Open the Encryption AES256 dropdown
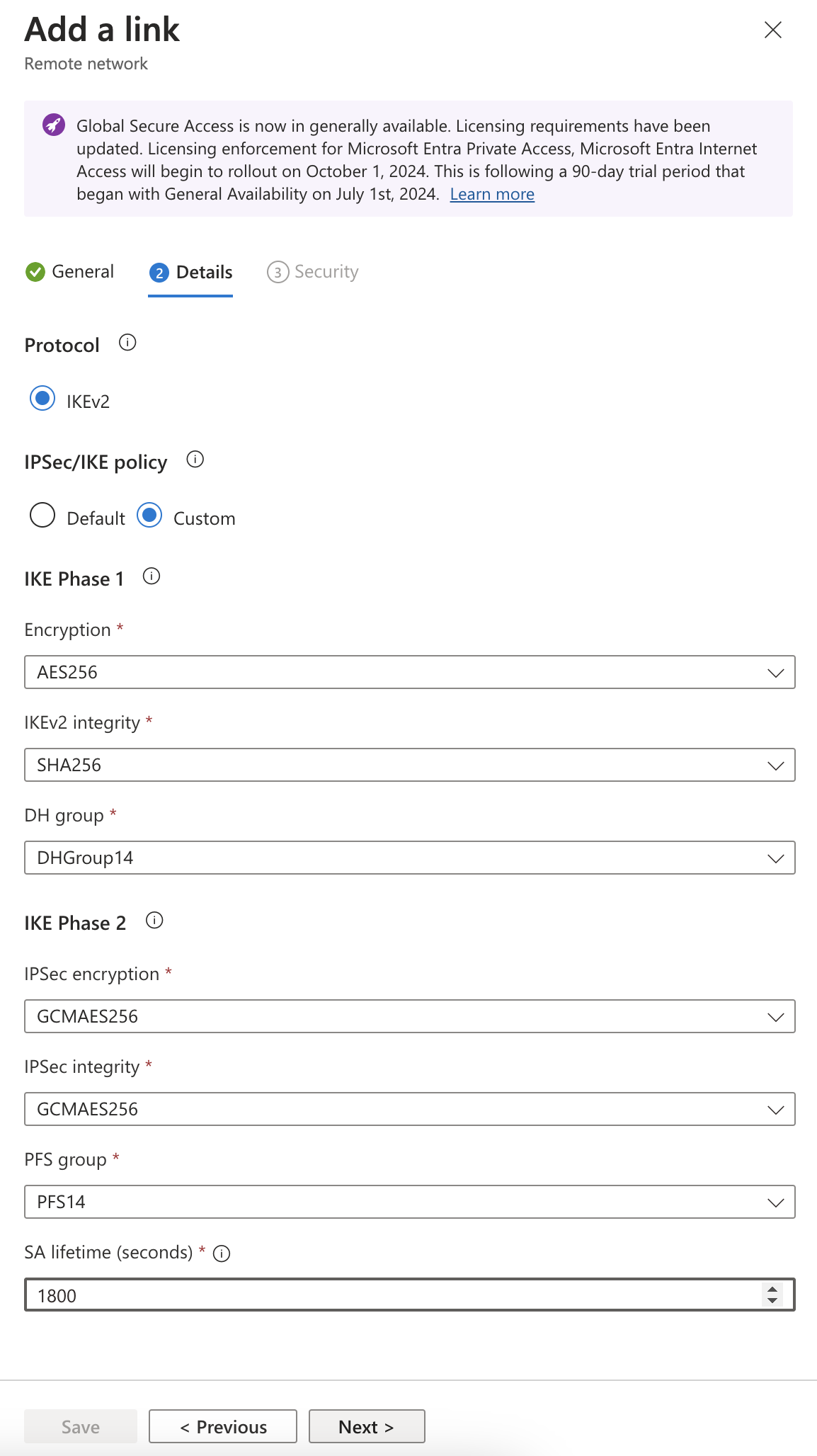This screenshot has height=1456, width=817. (x=409, y=672)
